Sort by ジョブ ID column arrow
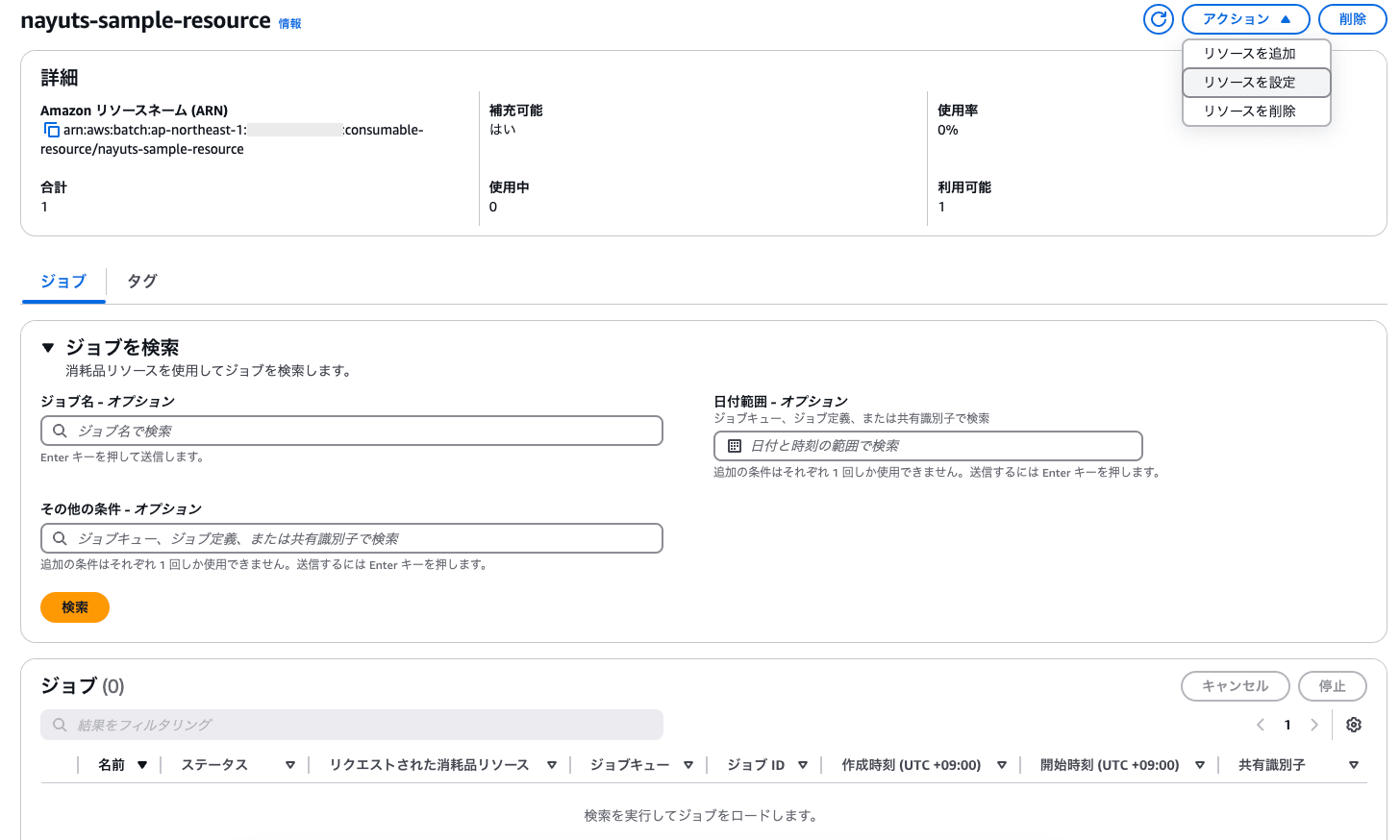Screen dimensions: 1400x840 pos(803,765)
